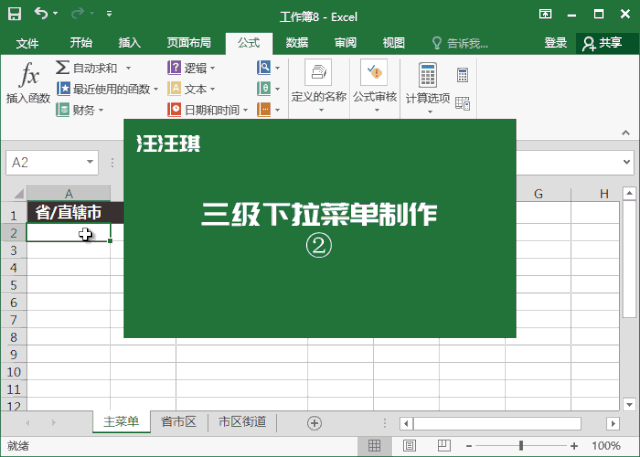Screen dimensions: 640x457
Task: Select column A header
Action: 69,193
